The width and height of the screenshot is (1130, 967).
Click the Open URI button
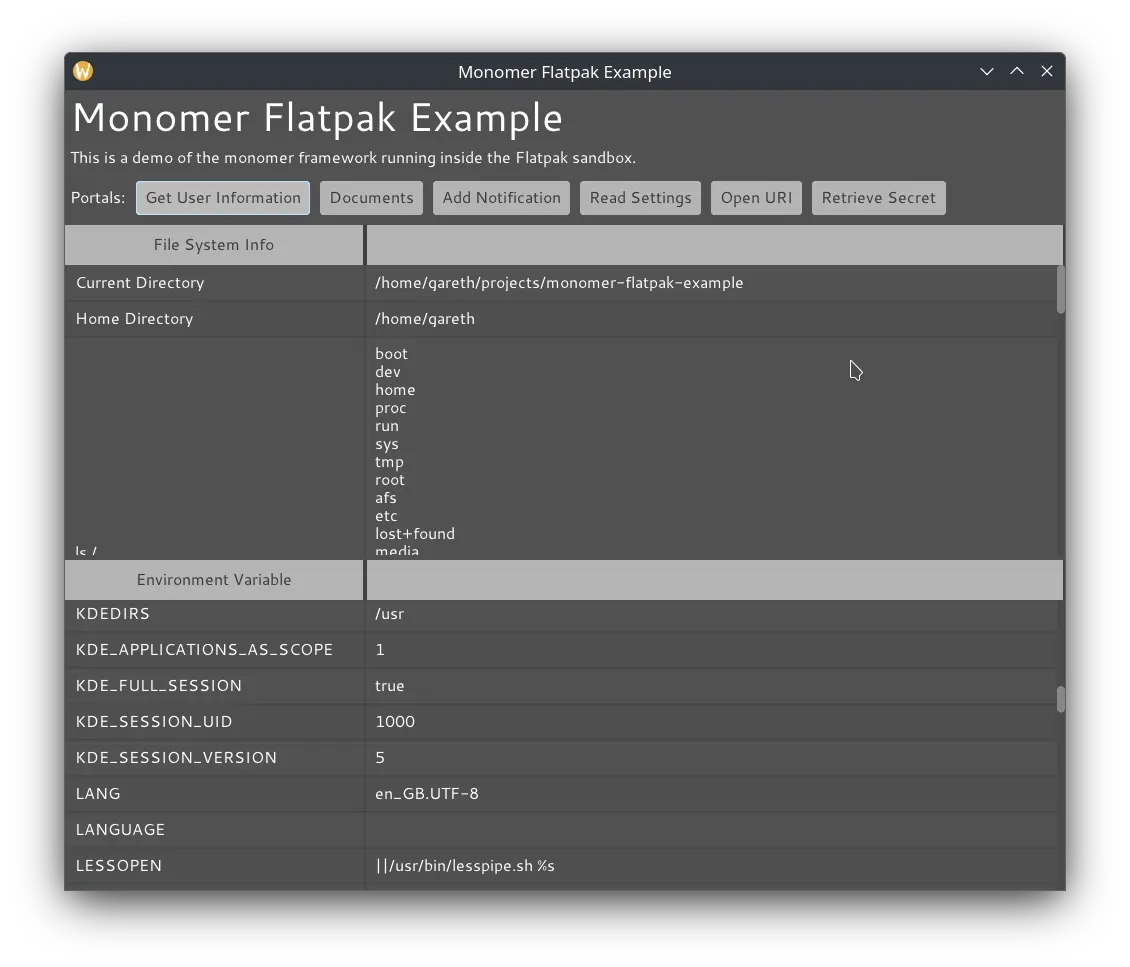click(x=756, y=197)
